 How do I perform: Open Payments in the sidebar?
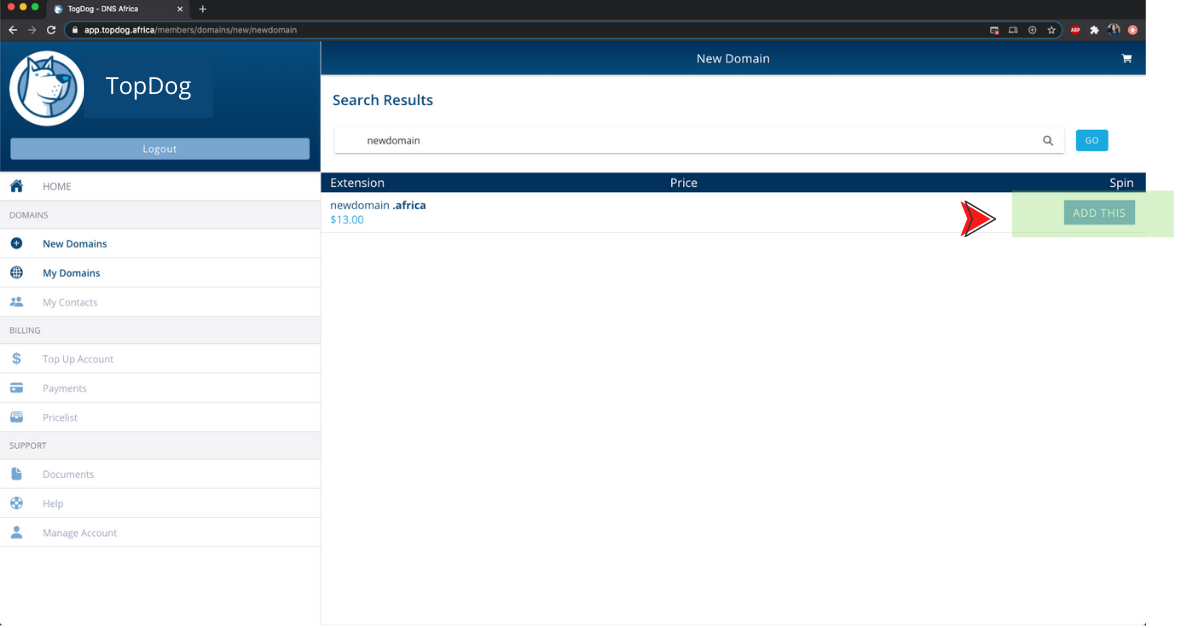160,387
